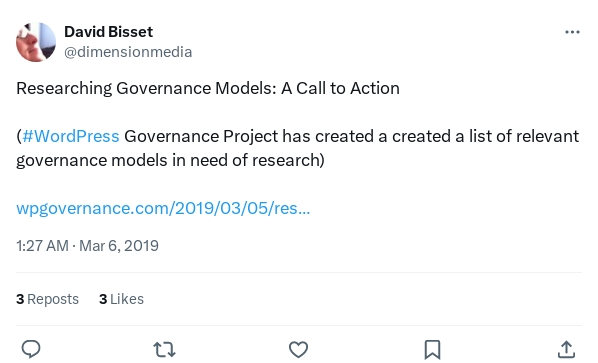Image resolution: width=598 pixels, height=363 pixels.
Task: Click the 'A Call to Action' phrase
Action: point(340,88)
